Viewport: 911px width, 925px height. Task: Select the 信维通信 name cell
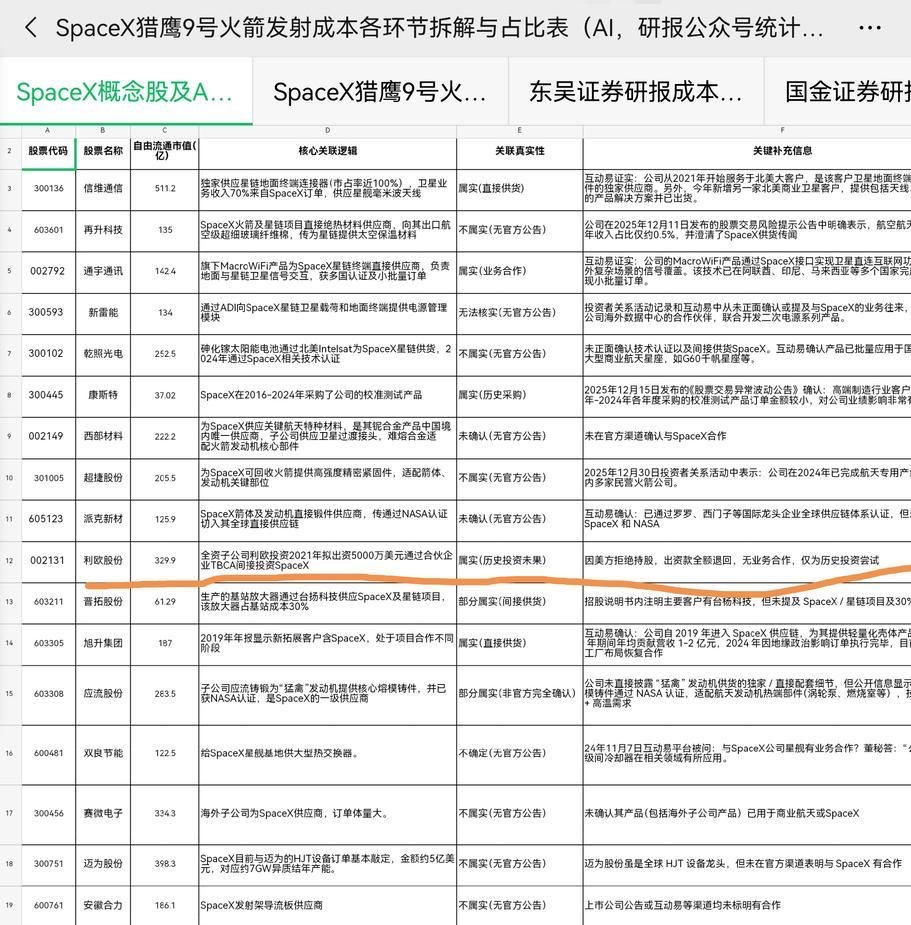point(103,189)
